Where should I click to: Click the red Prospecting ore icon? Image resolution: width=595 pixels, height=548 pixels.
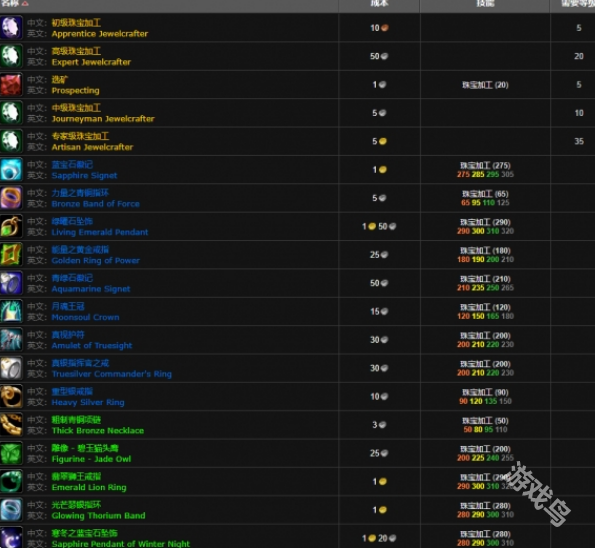[x=11, y=85]
